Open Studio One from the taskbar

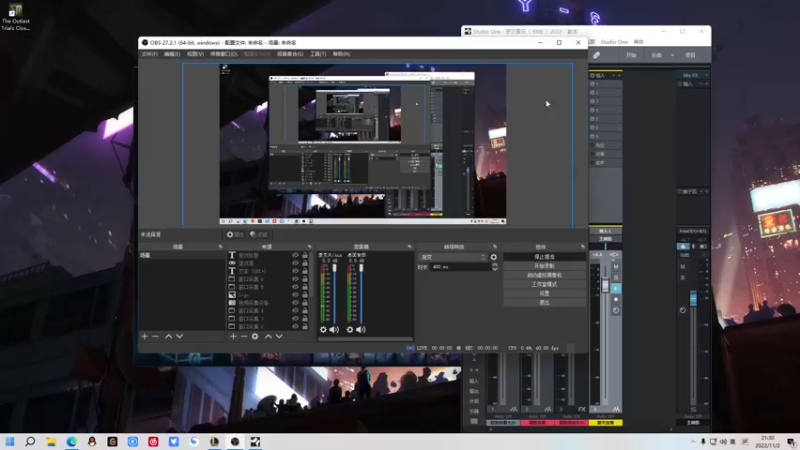[x=255, y=442]
